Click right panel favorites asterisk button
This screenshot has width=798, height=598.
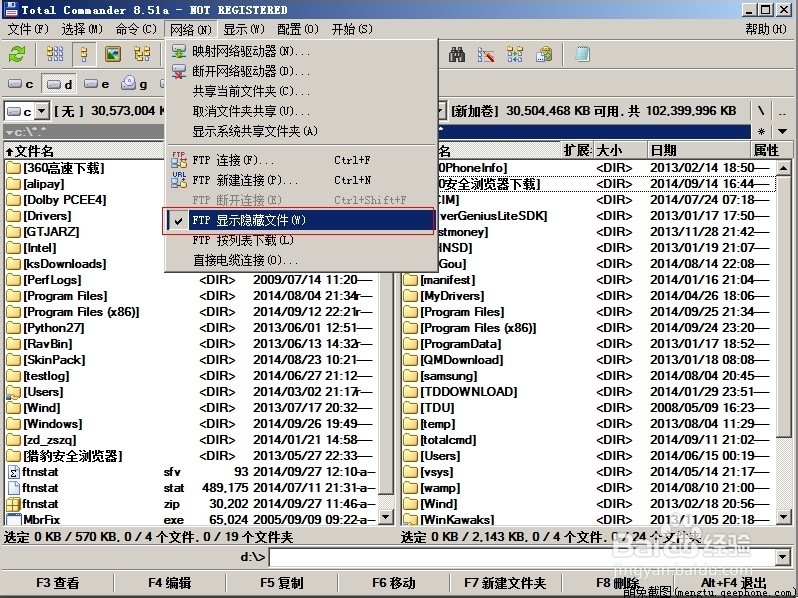[x=761, y=131]
